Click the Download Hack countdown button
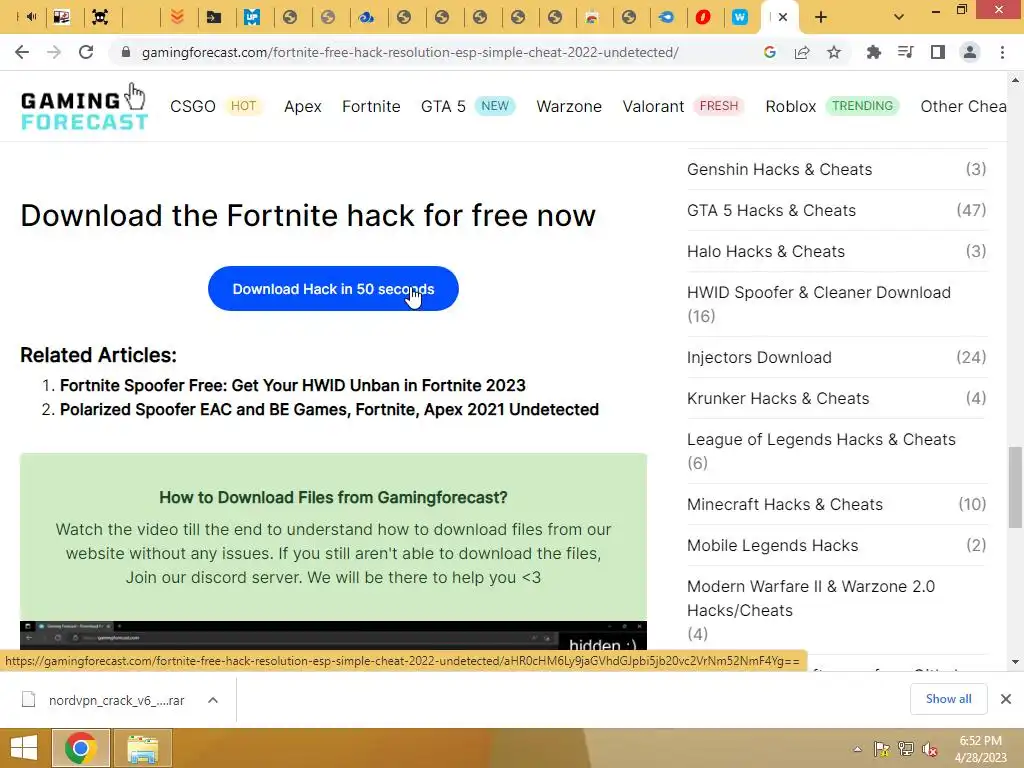Image resolution: width=1024 pixels, height=768 pixels. [333, 289]
